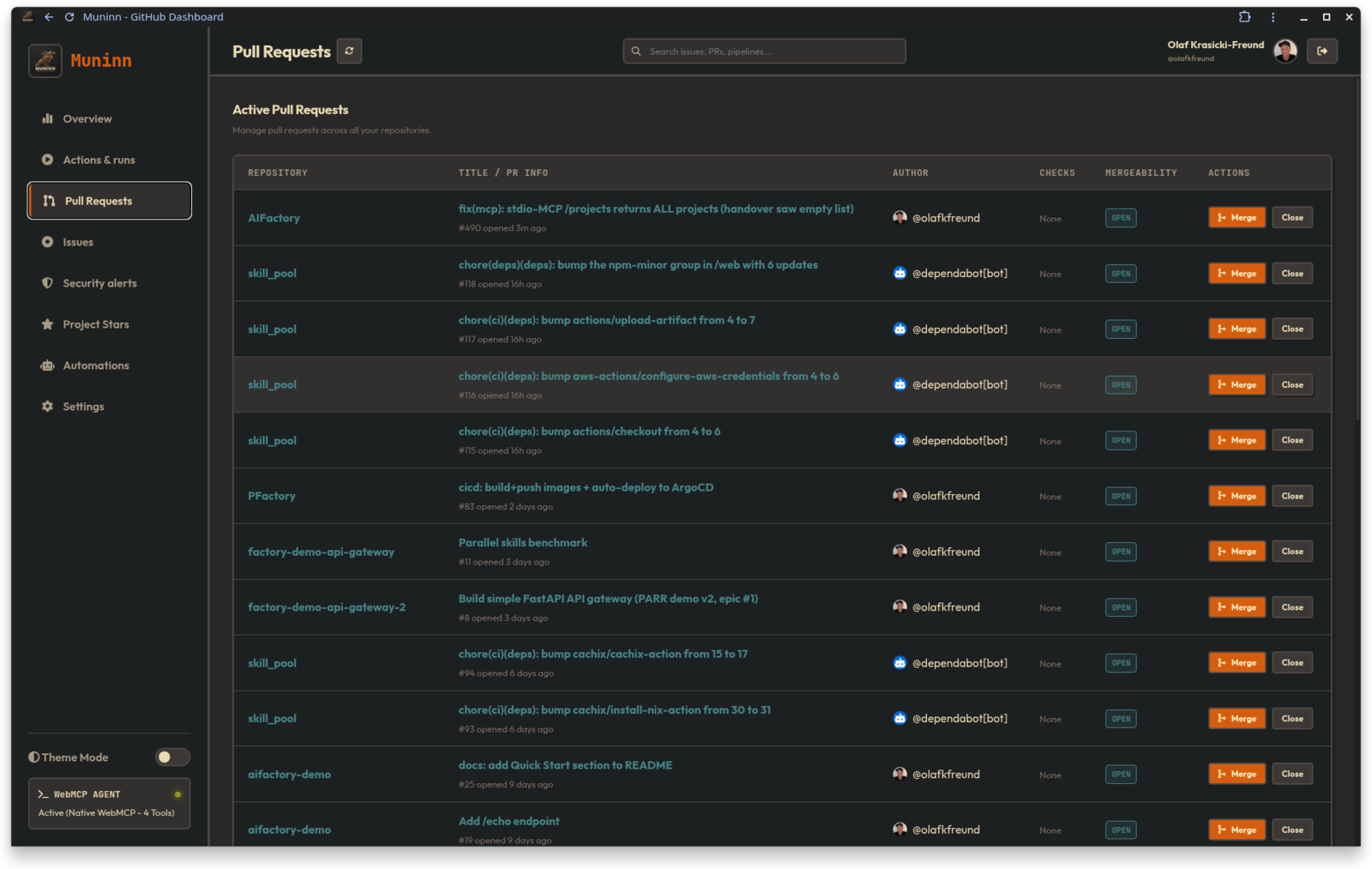The image size is (1372, 869).
Task: Click olafkfreund's avatar on the AIFactory row
Action: click(x=900, y=217)
